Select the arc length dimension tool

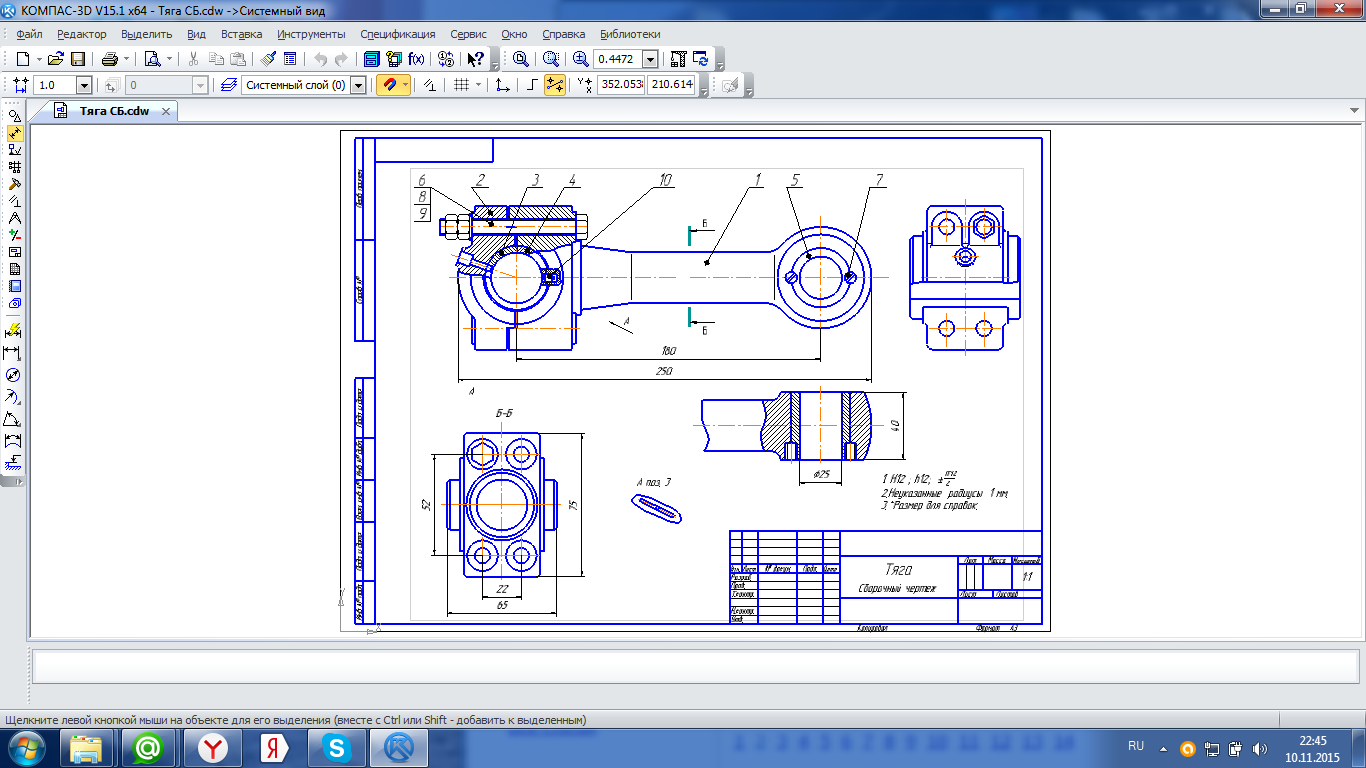pyautogui.click(x=13, y=441)
